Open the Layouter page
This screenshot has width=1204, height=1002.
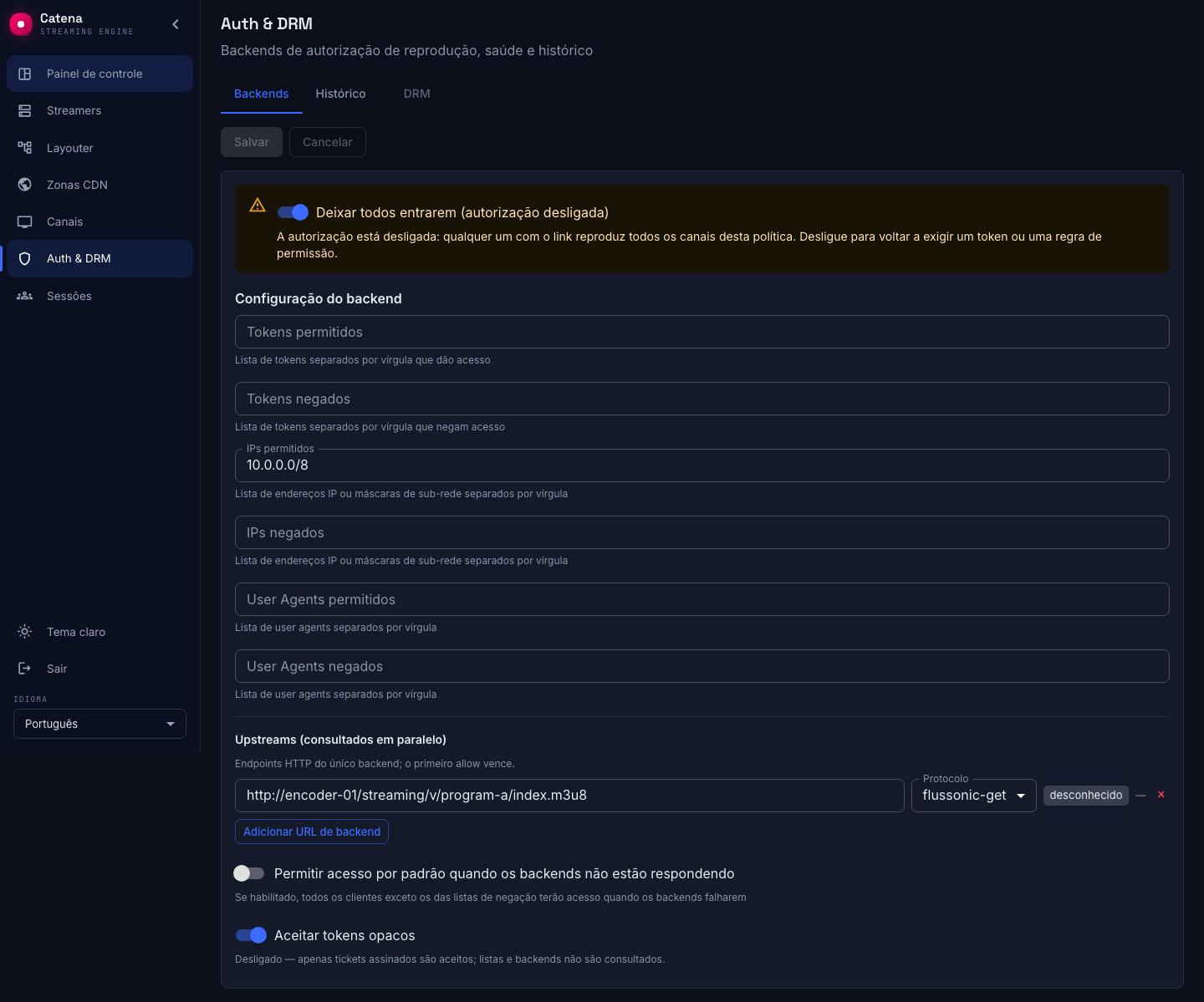(99, 148)
